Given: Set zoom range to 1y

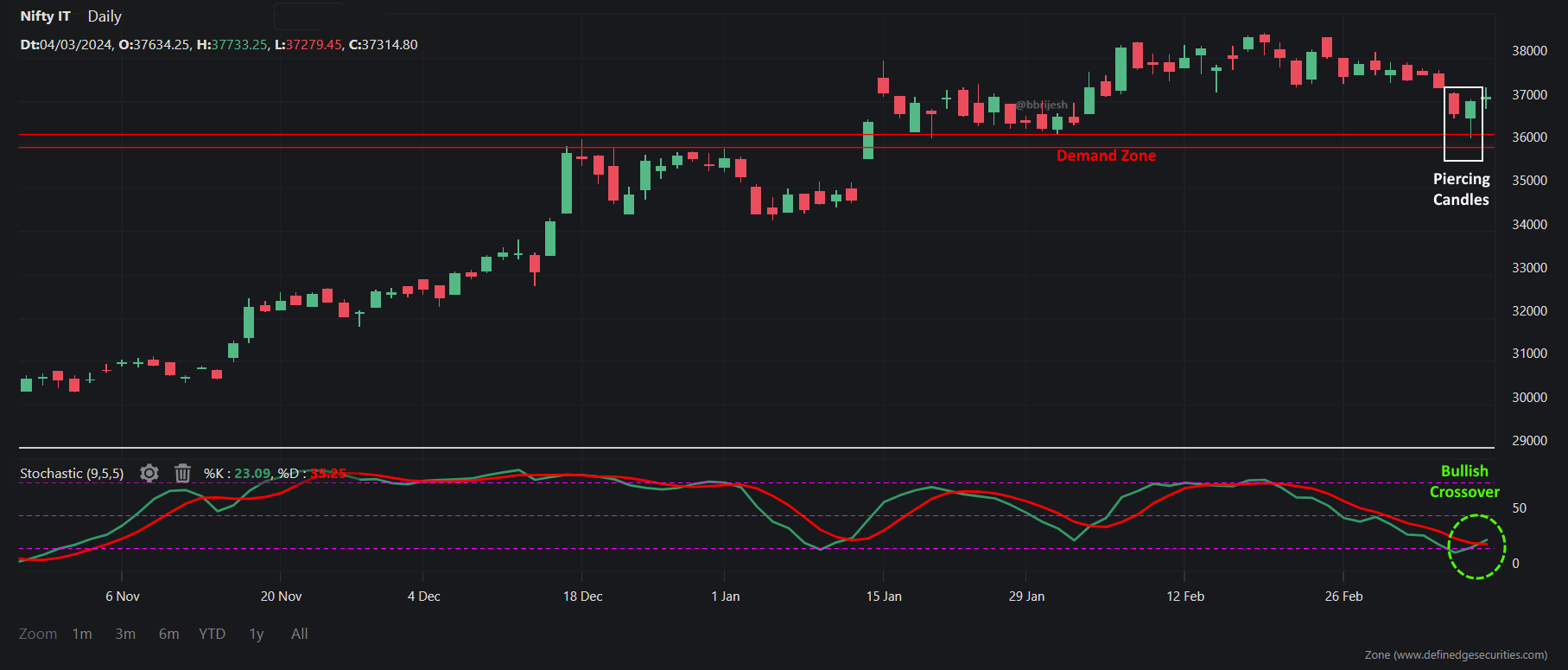Looking at the screenshot, I should pyautogui.click(x=257, y=634).
